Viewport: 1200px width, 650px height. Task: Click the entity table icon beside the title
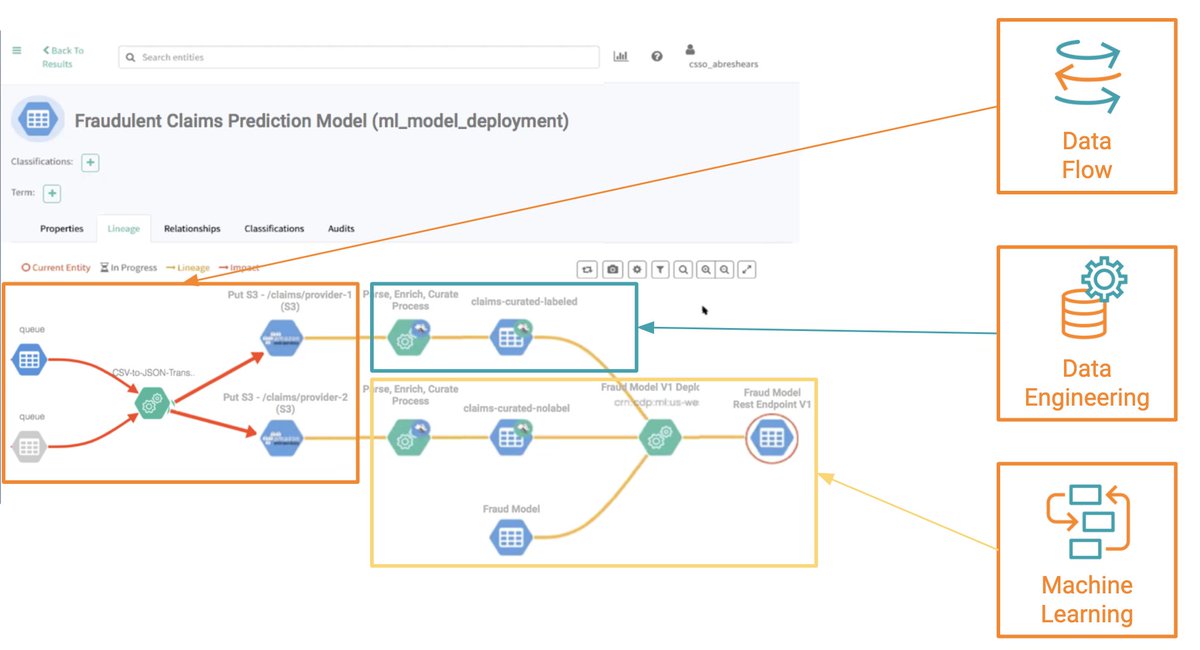pyautogui.click(x=38, y=120)
